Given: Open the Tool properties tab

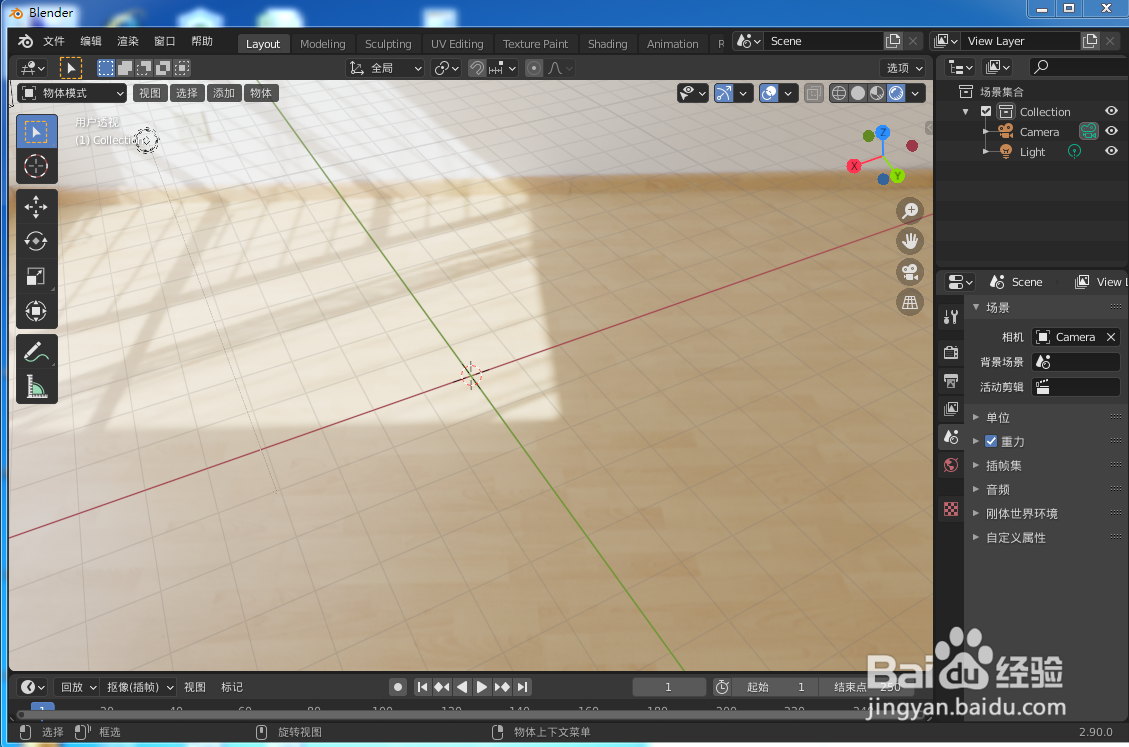Looking at the screenshot, I should click(951, 316).
